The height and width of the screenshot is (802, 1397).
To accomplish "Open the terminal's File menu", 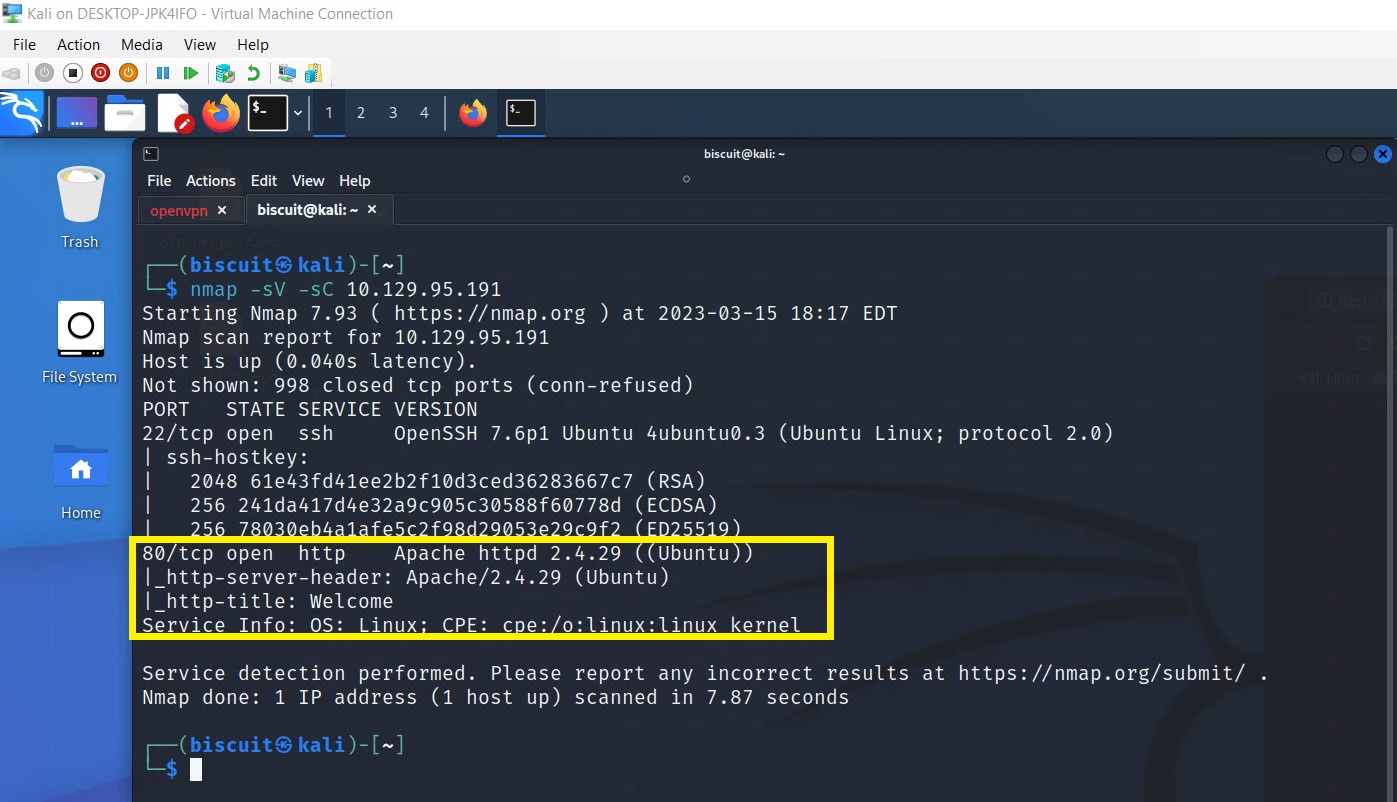I will point(159,181).
